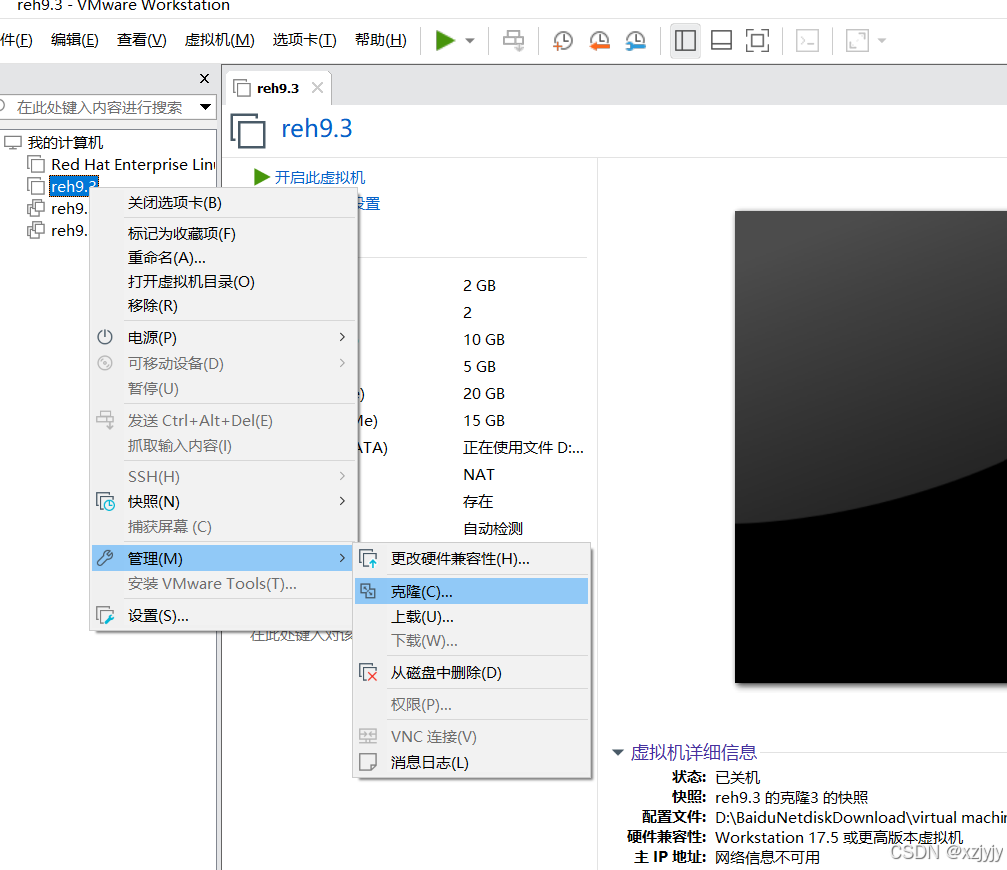Viewport: 1007px width, 870px height.
Task: Expand the 管理(M) submenu arrow
Action: (x=342, y=558)
